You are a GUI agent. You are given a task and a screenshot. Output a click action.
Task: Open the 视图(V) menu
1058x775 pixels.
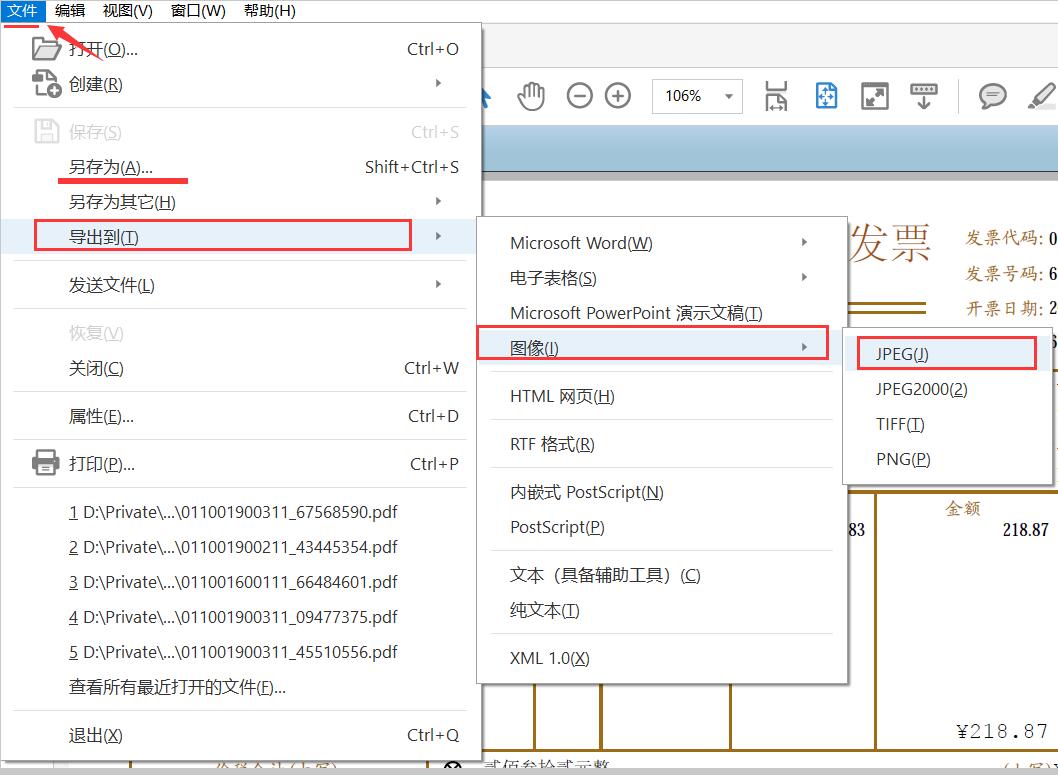[126, 11]
